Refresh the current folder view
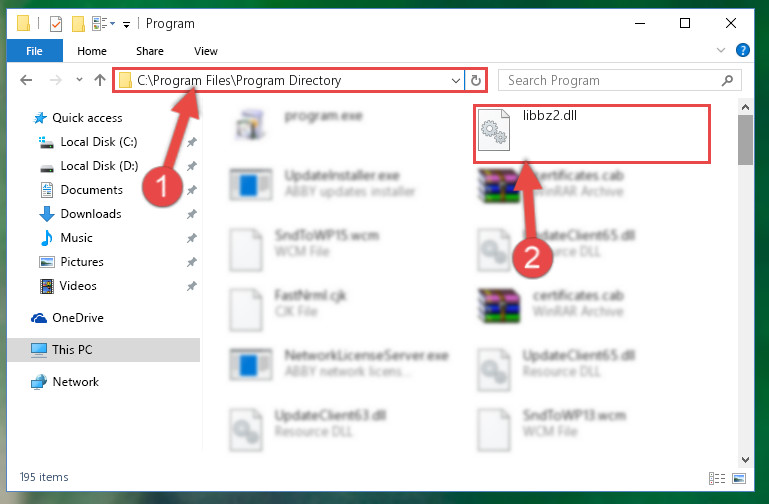This screenshot has width=769, height=504. (475, 80)
